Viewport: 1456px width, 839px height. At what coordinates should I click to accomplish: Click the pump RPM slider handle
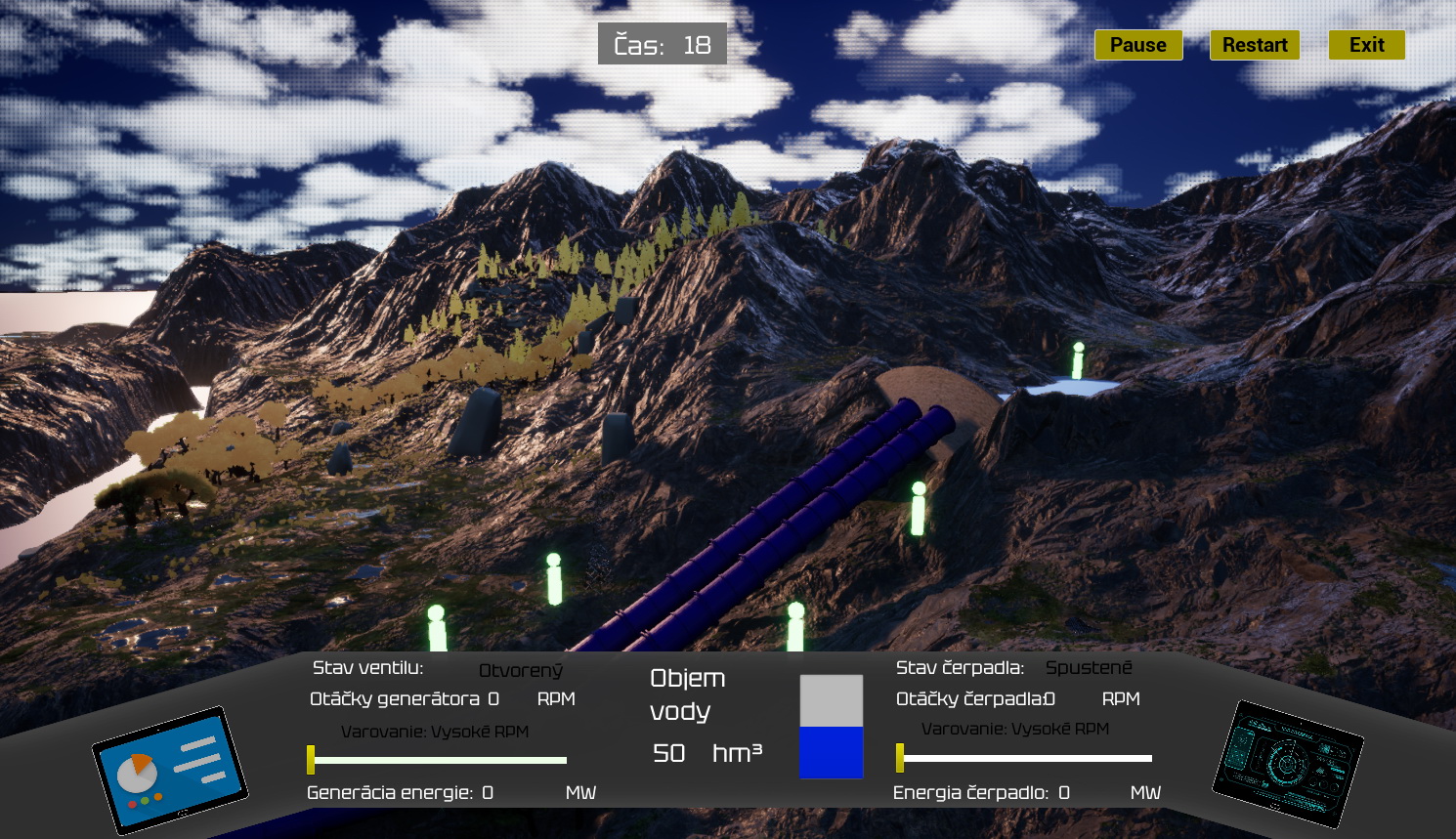(900, 757)
